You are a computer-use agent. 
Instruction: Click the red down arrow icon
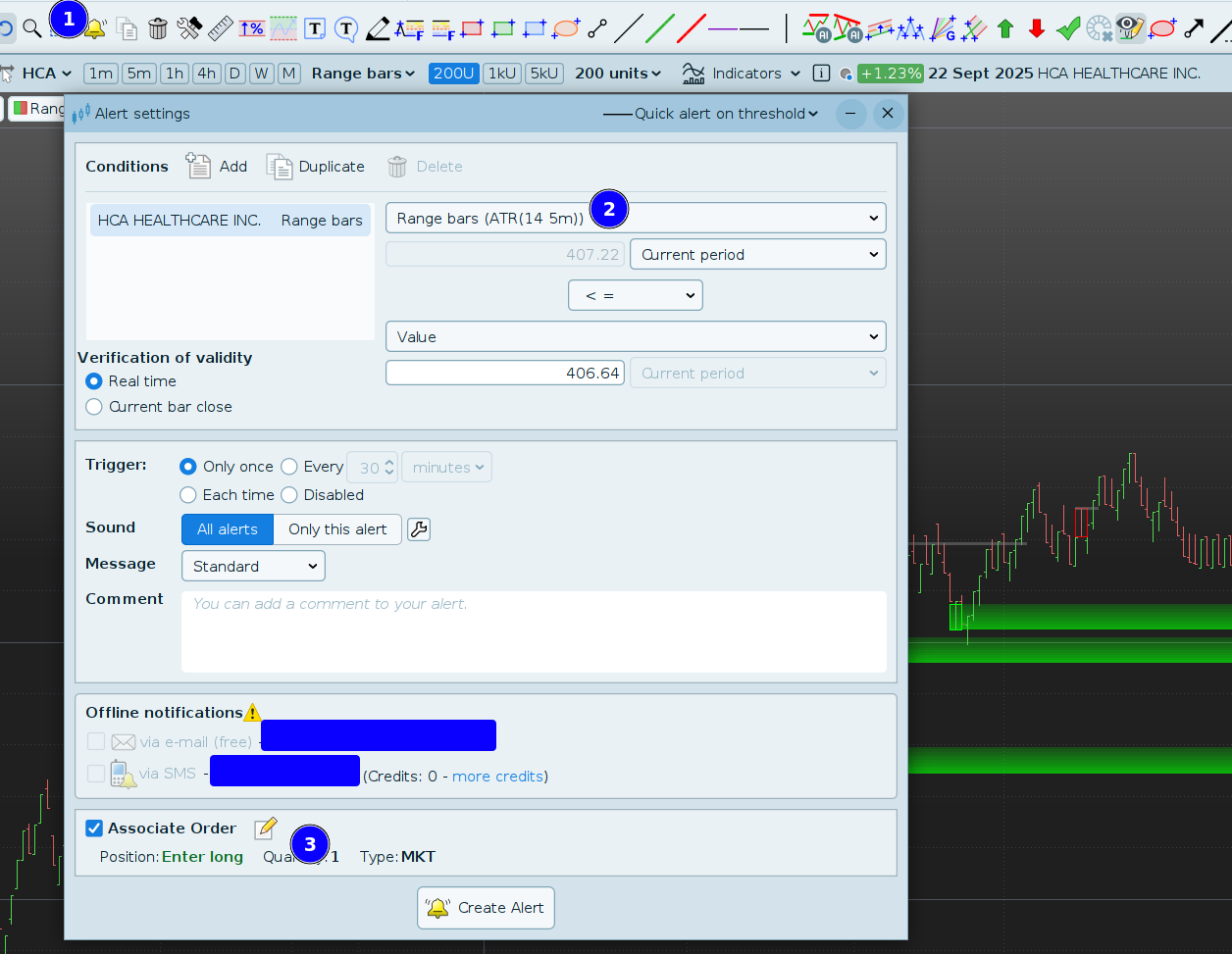click(x=1037, y=28)
